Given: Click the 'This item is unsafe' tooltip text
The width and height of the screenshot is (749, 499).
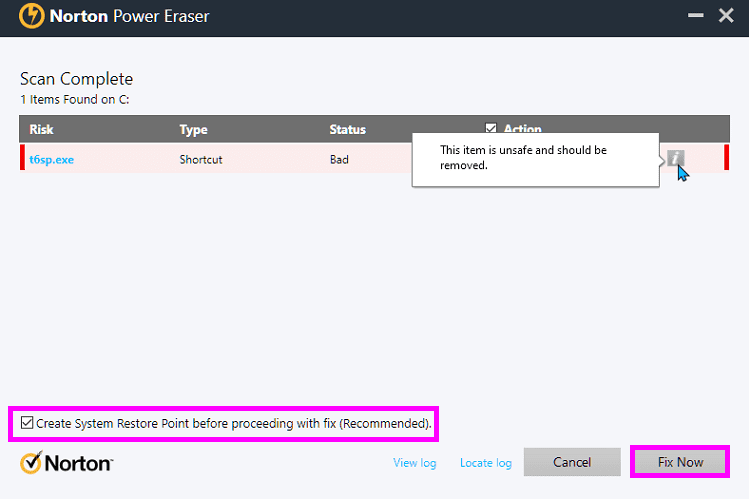Looking at the screenshot, I should [x=523, y=158].
